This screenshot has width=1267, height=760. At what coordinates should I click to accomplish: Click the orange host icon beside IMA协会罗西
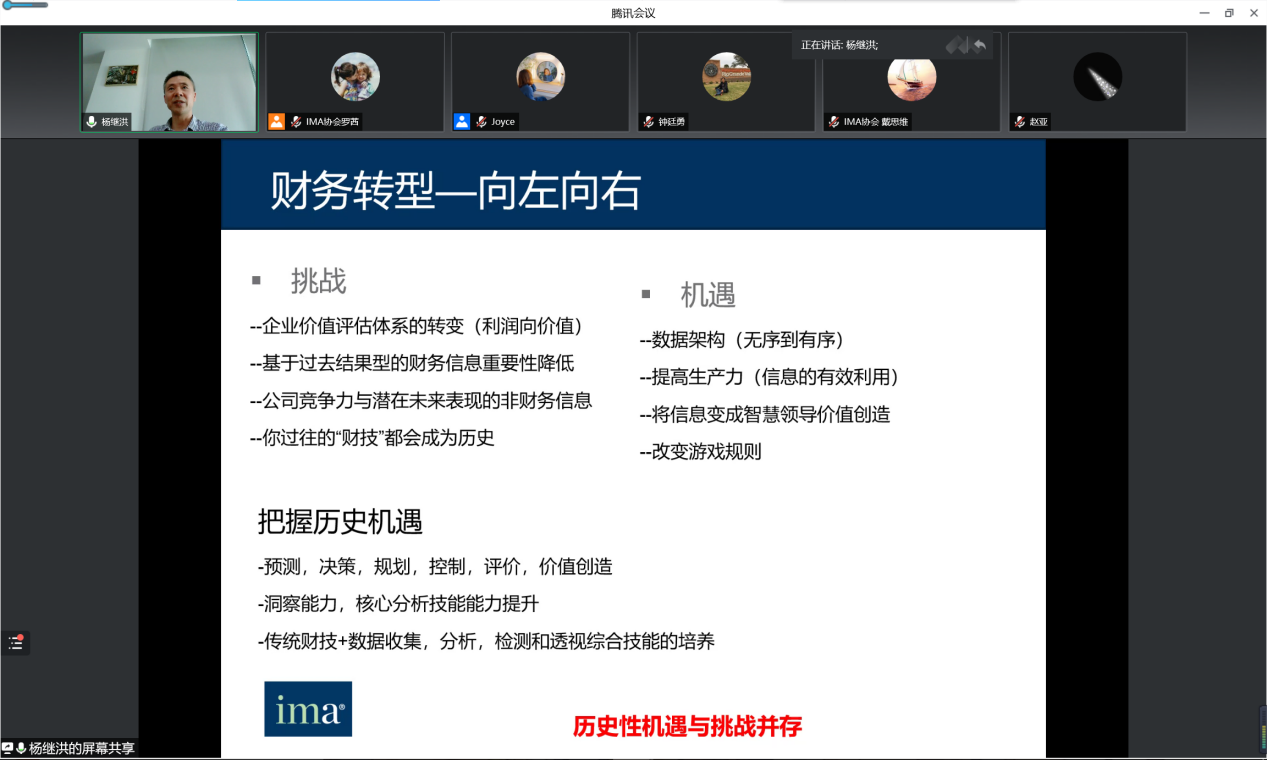277,122
